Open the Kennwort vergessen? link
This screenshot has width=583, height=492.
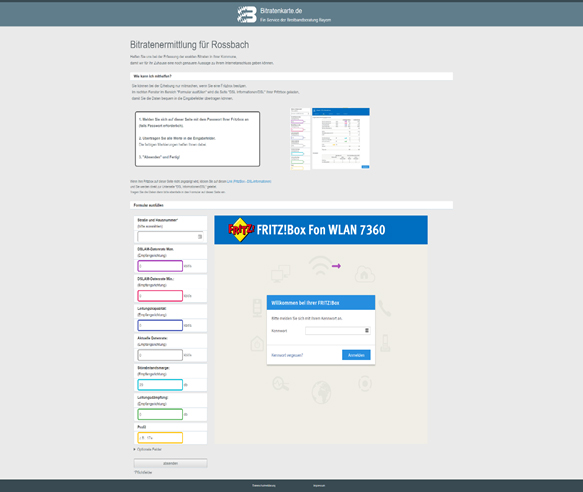point(287,355)
